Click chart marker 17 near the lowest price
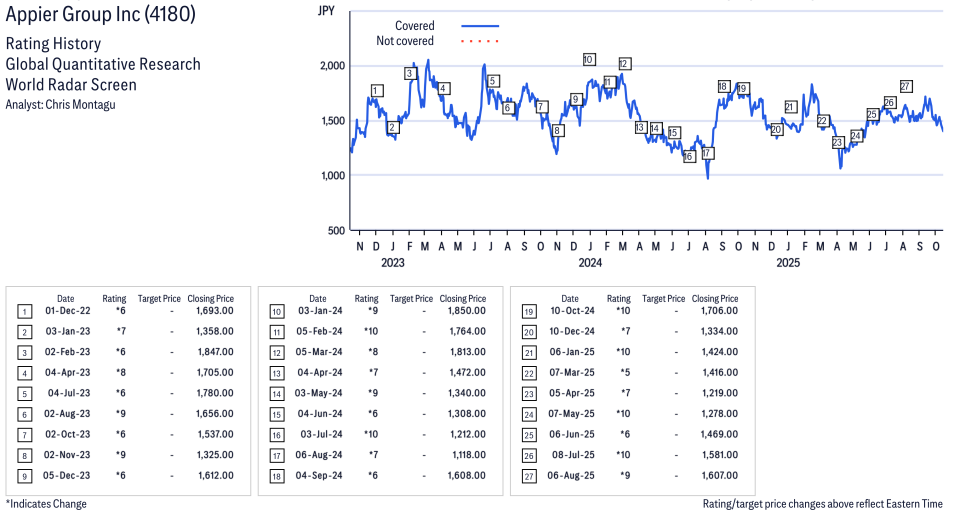The height and width of the screenshot is (510, 954). [x=707, y=153]
